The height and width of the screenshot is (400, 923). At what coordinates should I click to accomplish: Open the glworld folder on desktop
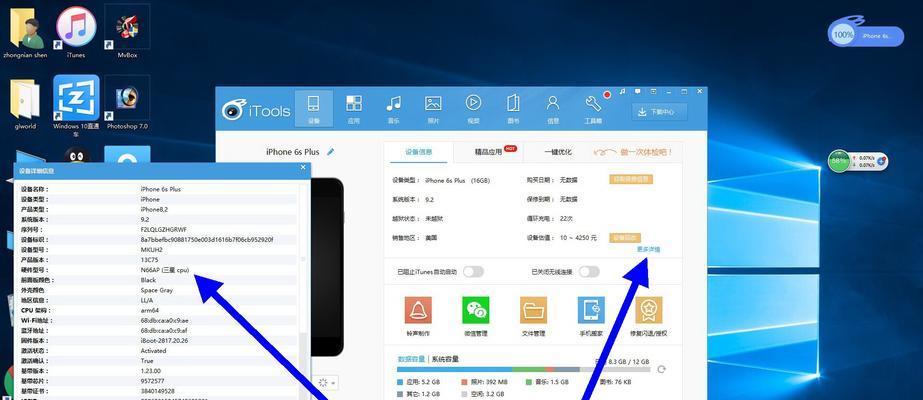[x=25, y=102]
